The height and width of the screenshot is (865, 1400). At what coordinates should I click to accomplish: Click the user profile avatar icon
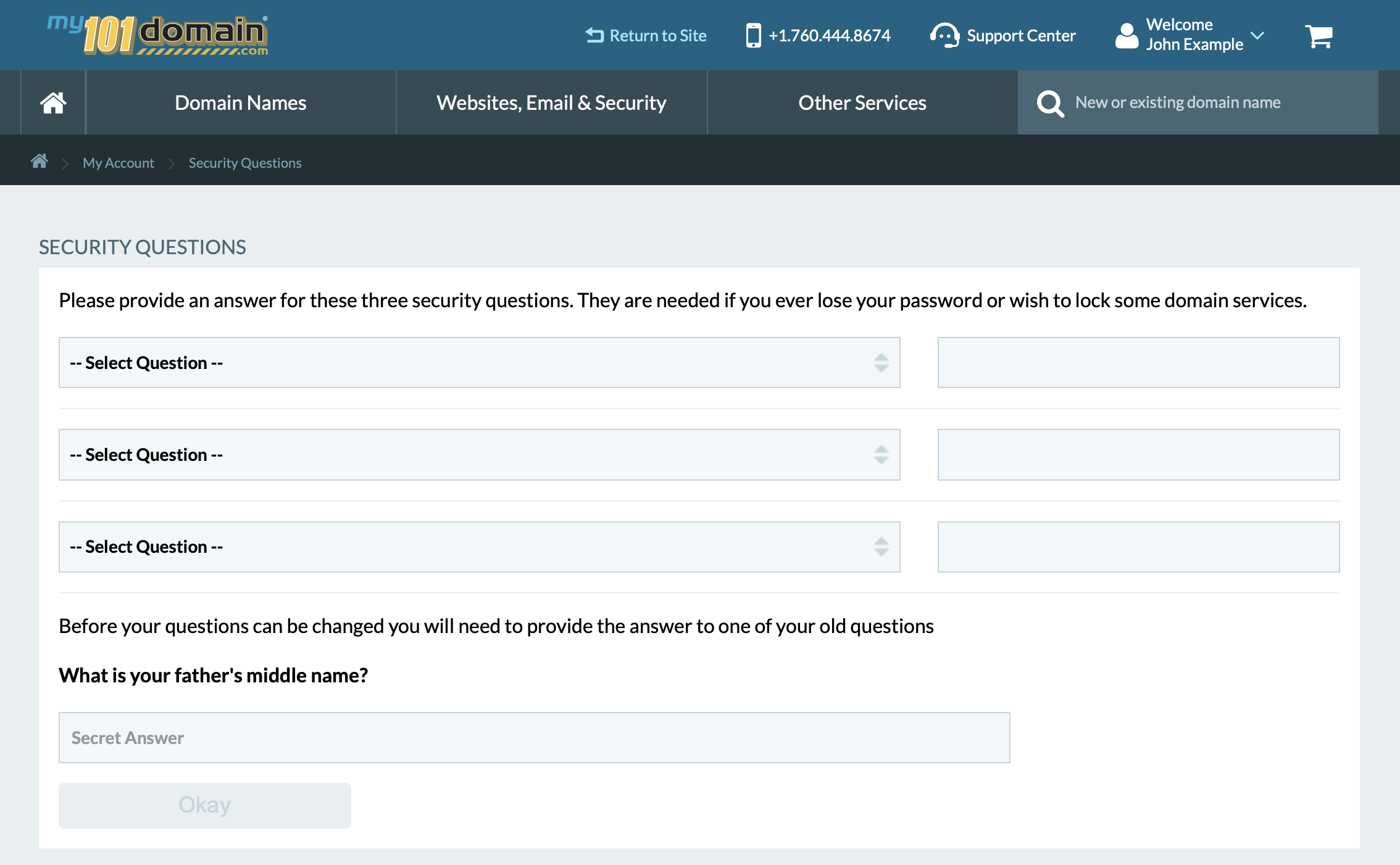[1127, 36]
